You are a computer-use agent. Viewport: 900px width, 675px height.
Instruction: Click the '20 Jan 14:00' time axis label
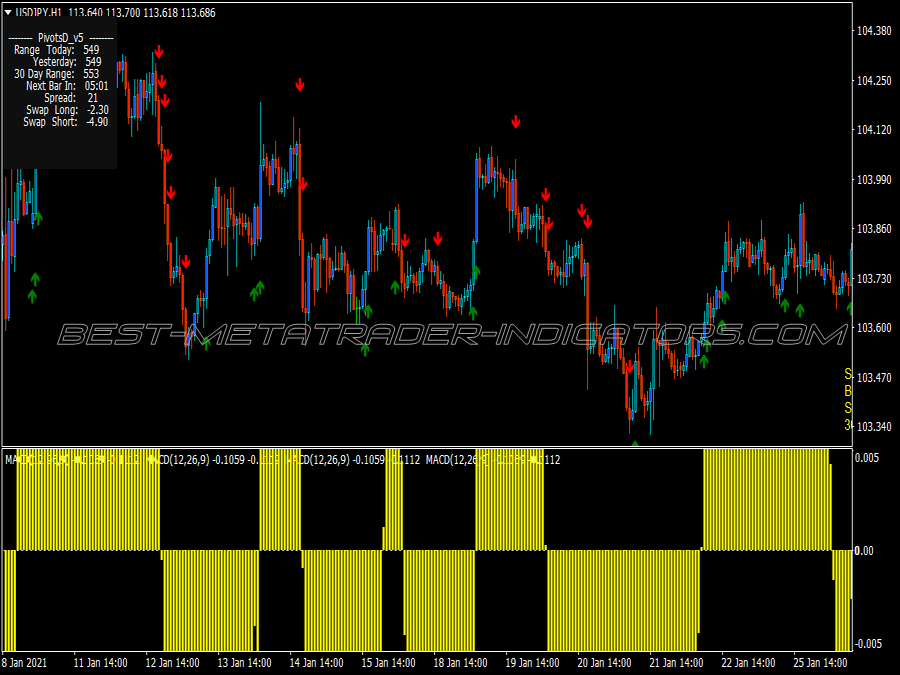604,663
